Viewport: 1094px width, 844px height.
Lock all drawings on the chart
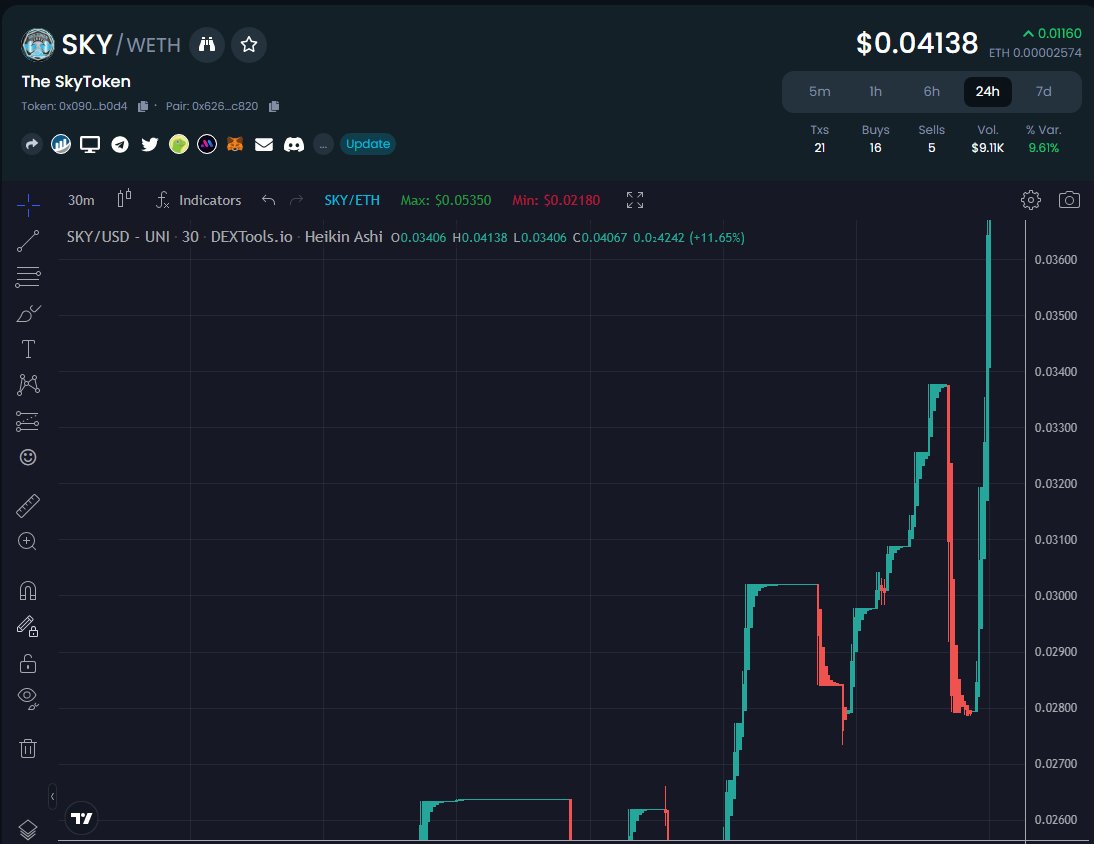[x=28, y=663]
